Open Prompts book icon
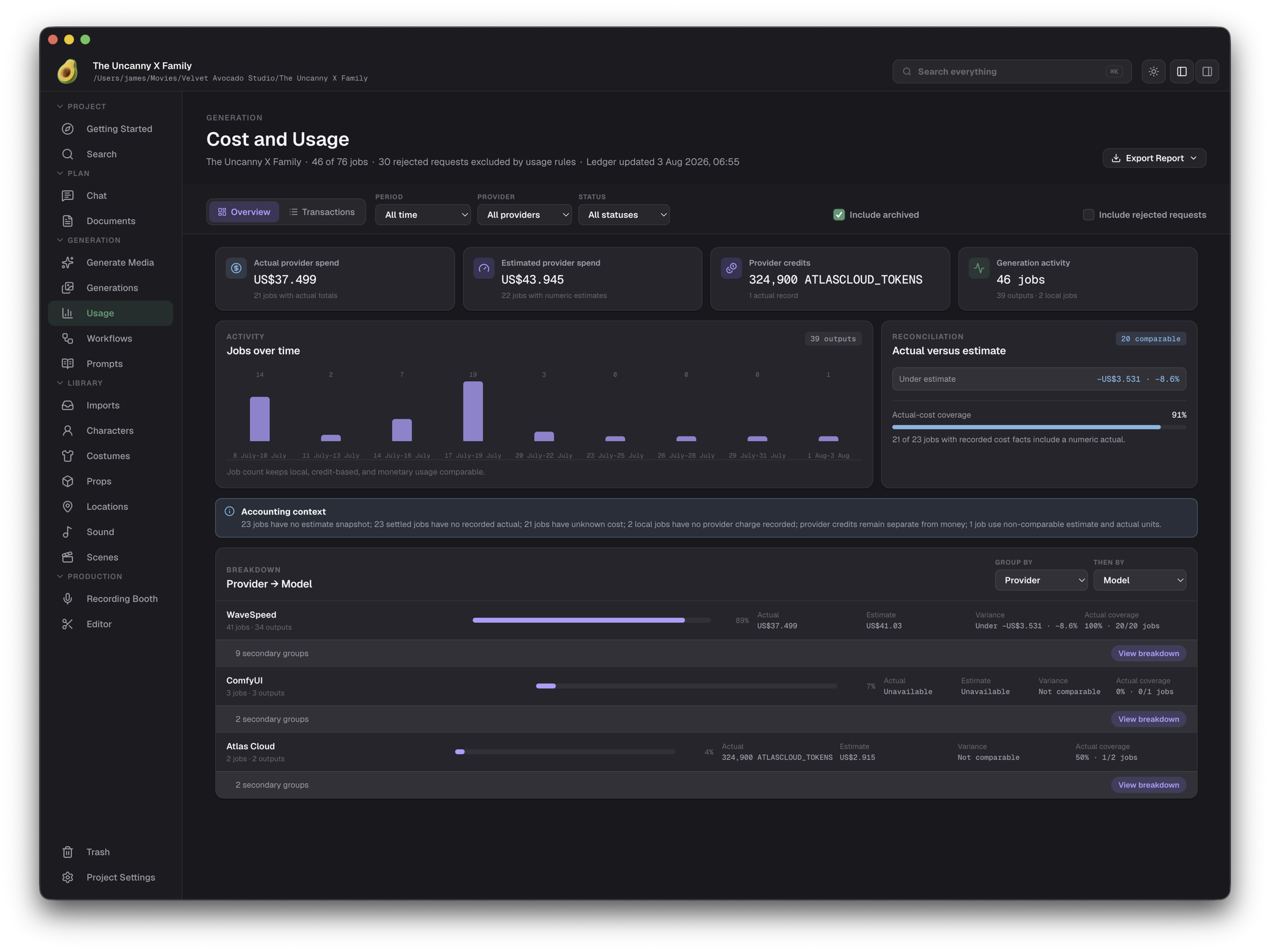1270x952 pixels. [x=68, y=363]
